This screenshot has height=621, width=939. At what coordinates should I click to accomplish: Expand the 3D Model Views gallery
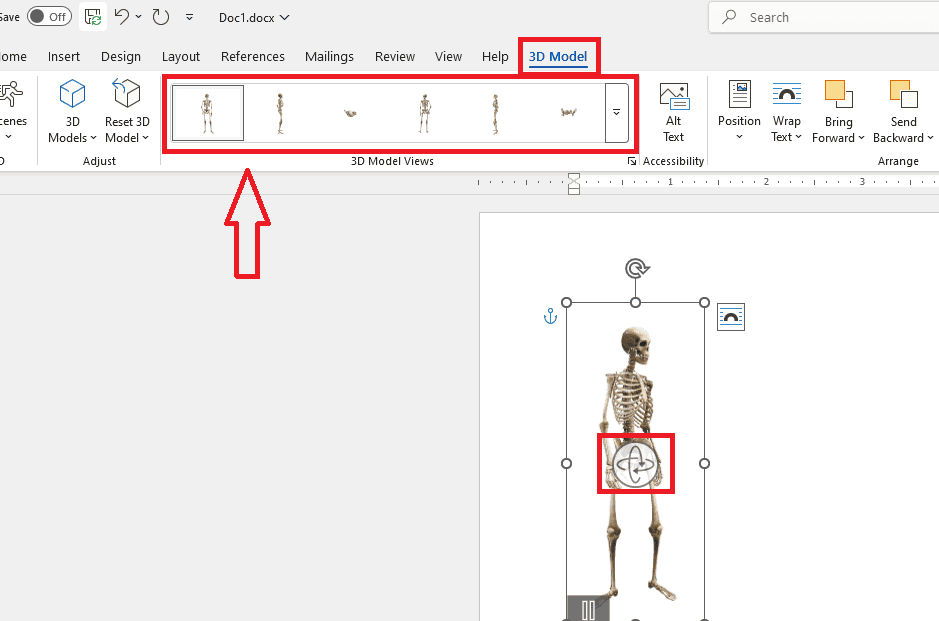coord(616,113)
